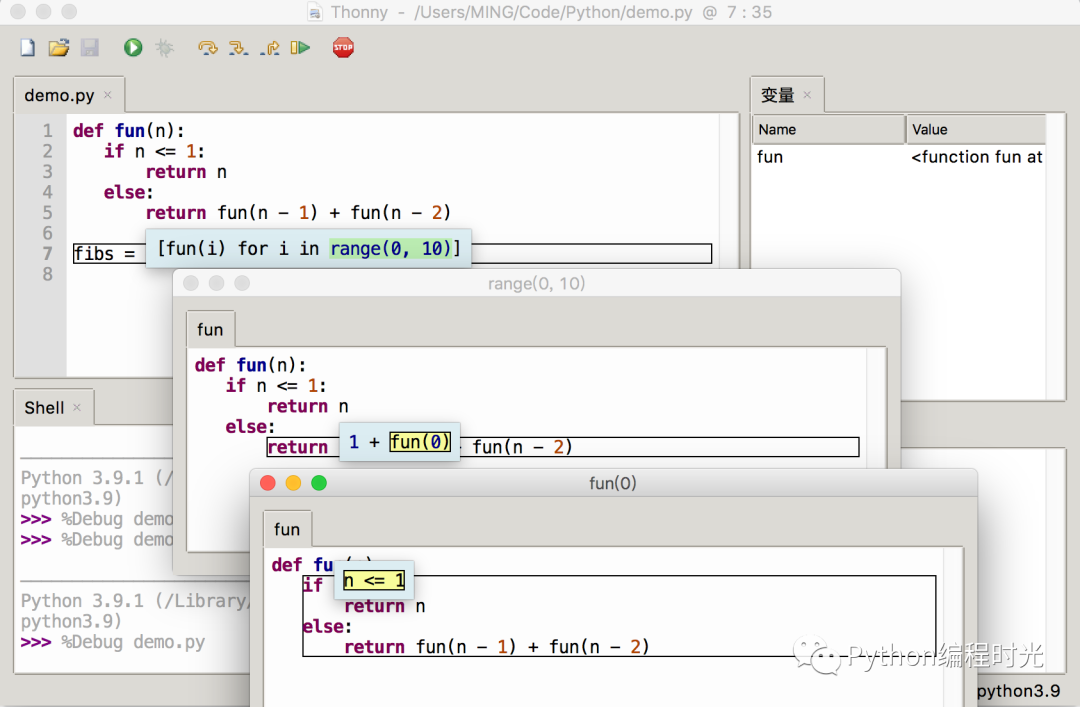Click the fun(0) window title bar
Screen dimensions: 1080x707
(x=613, y=483)
